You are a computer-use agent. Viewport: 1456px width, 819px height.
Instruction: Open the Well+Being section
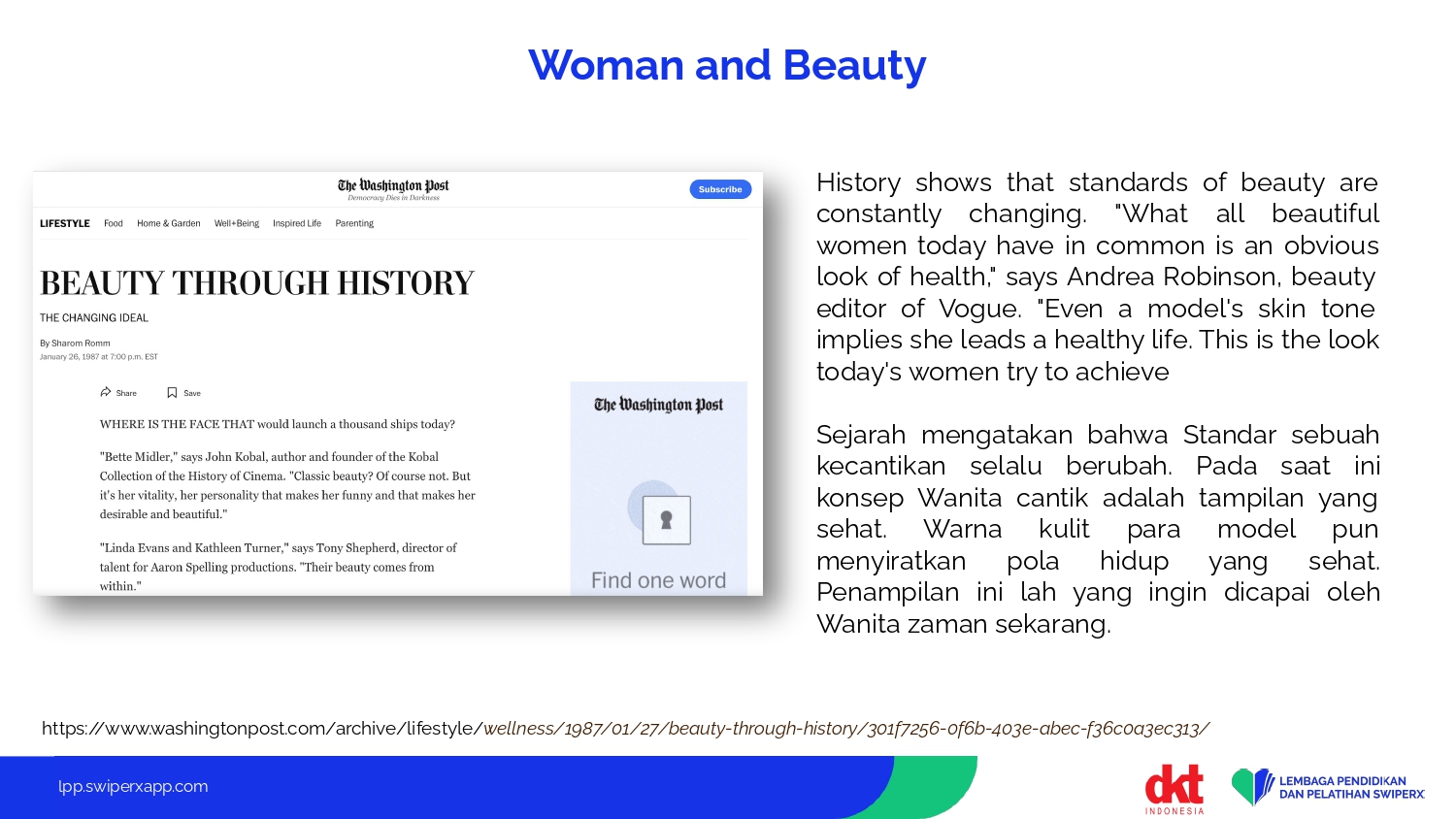(237, 223)
